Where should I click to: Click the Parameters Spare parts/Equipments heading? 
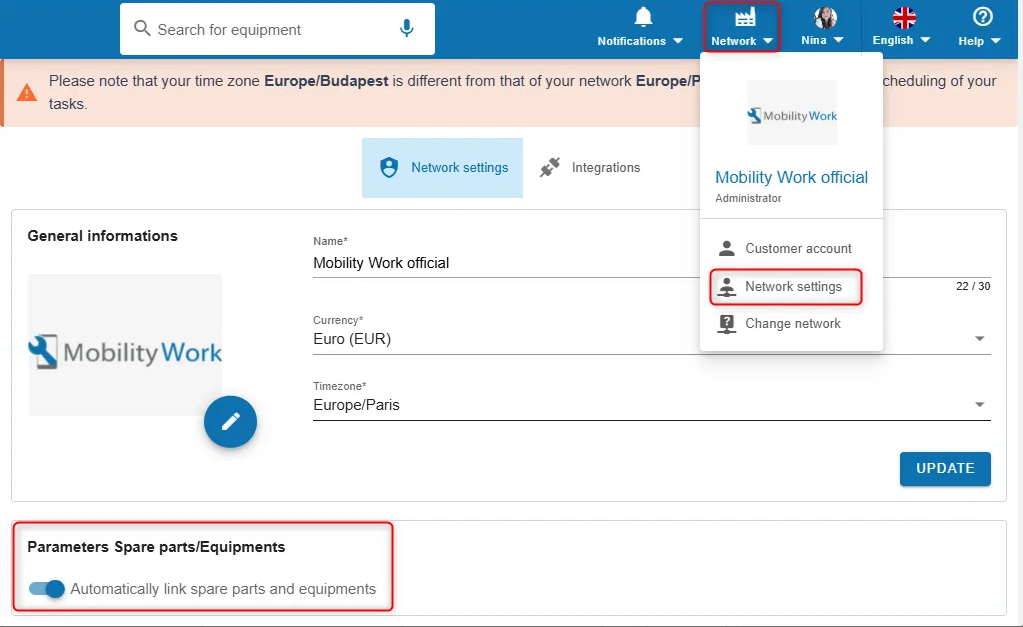coord(157,547)
